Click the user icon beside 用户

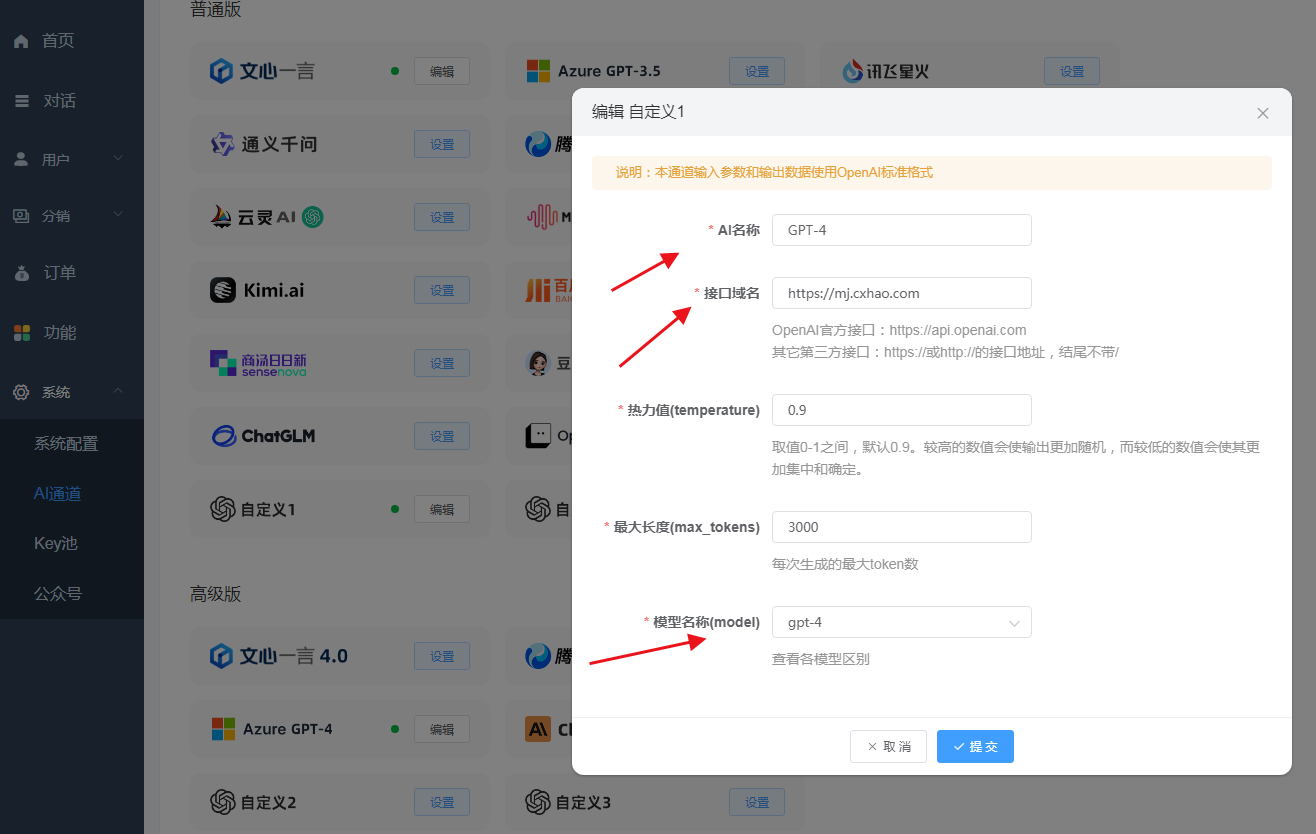point(21,159)
